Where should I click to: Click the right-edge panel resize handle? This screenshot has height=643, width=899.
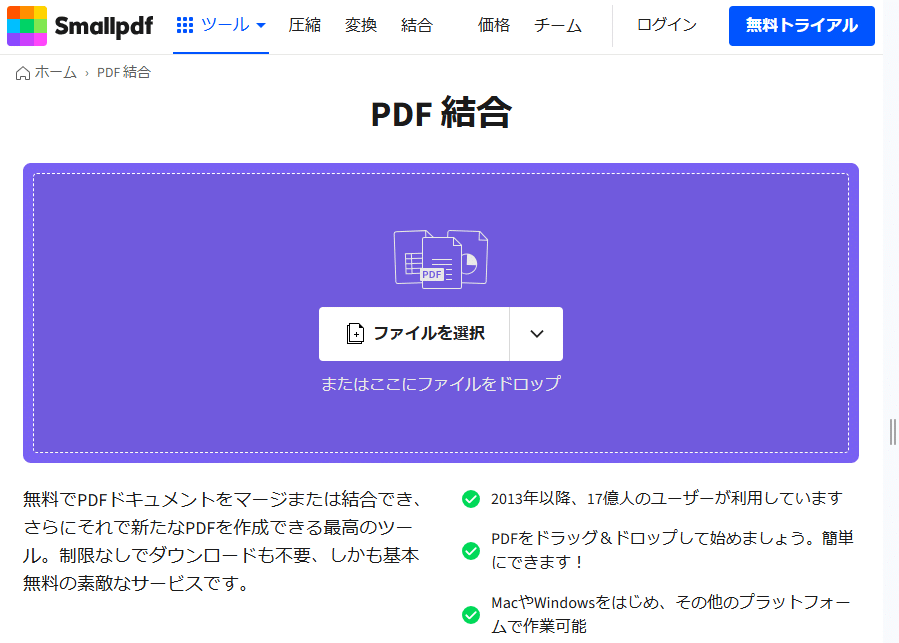893,432
